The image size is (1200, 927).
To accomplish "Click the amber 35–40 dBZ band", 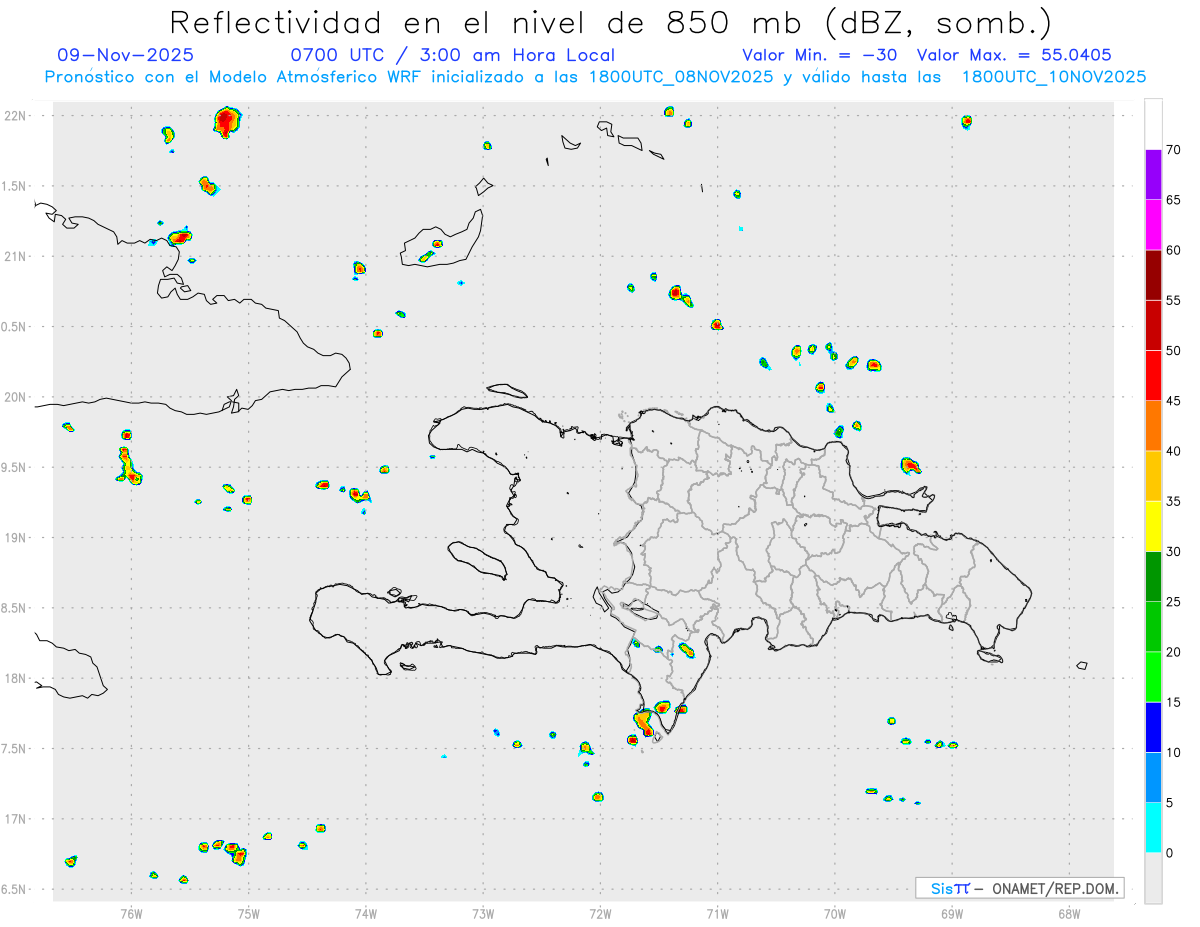I will [1153, 476].
